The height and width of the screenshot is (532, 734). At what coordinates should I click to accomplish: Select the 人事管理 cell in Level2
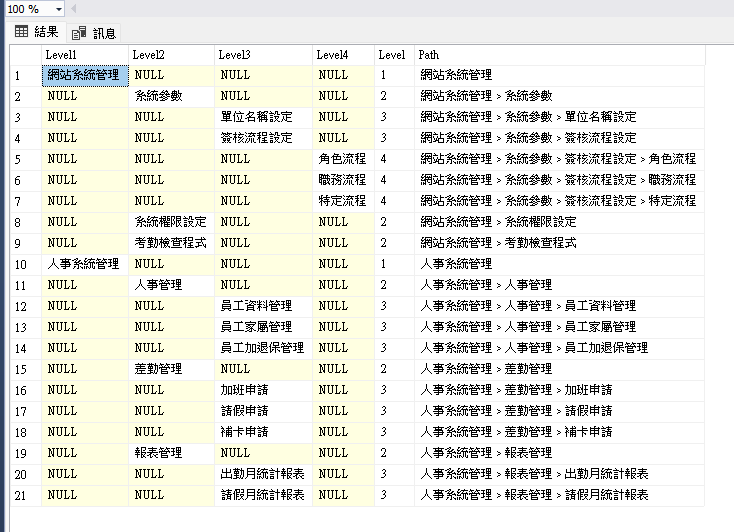coord(171,285)
